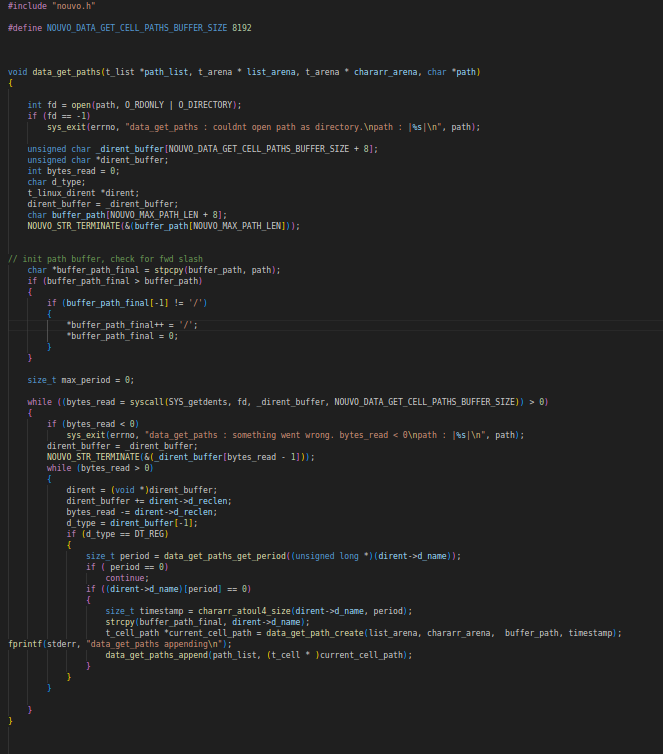663x754 pixels.
Task: Click 'dirent = (void *)dirent_buffer;' line
Action: click(x=142, y=490)
